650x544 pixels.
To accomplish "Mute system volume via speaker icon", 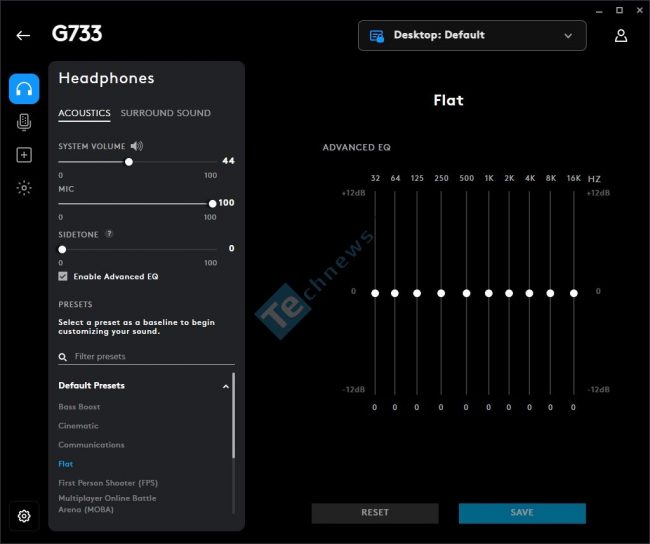I will tap(137, 146).
